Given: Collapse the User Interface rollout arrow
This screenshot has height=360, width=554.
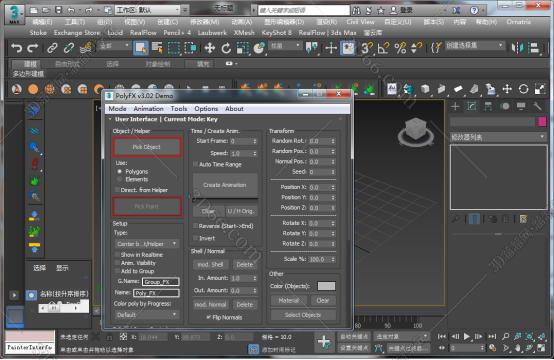Looking at the screenshot, I should coord(111,119).
